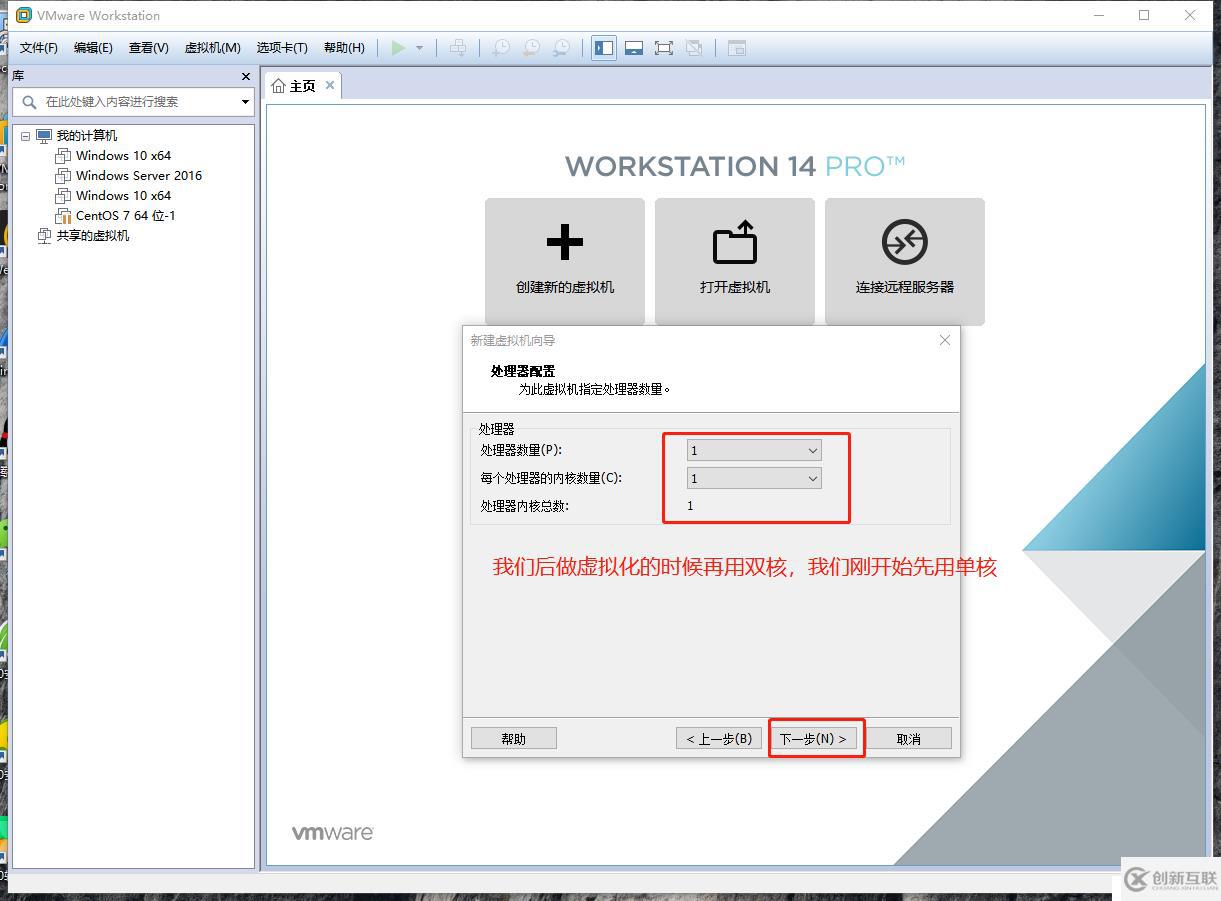Click the manage snapshots toolbar icon
1221x901 pixels.
562,48
